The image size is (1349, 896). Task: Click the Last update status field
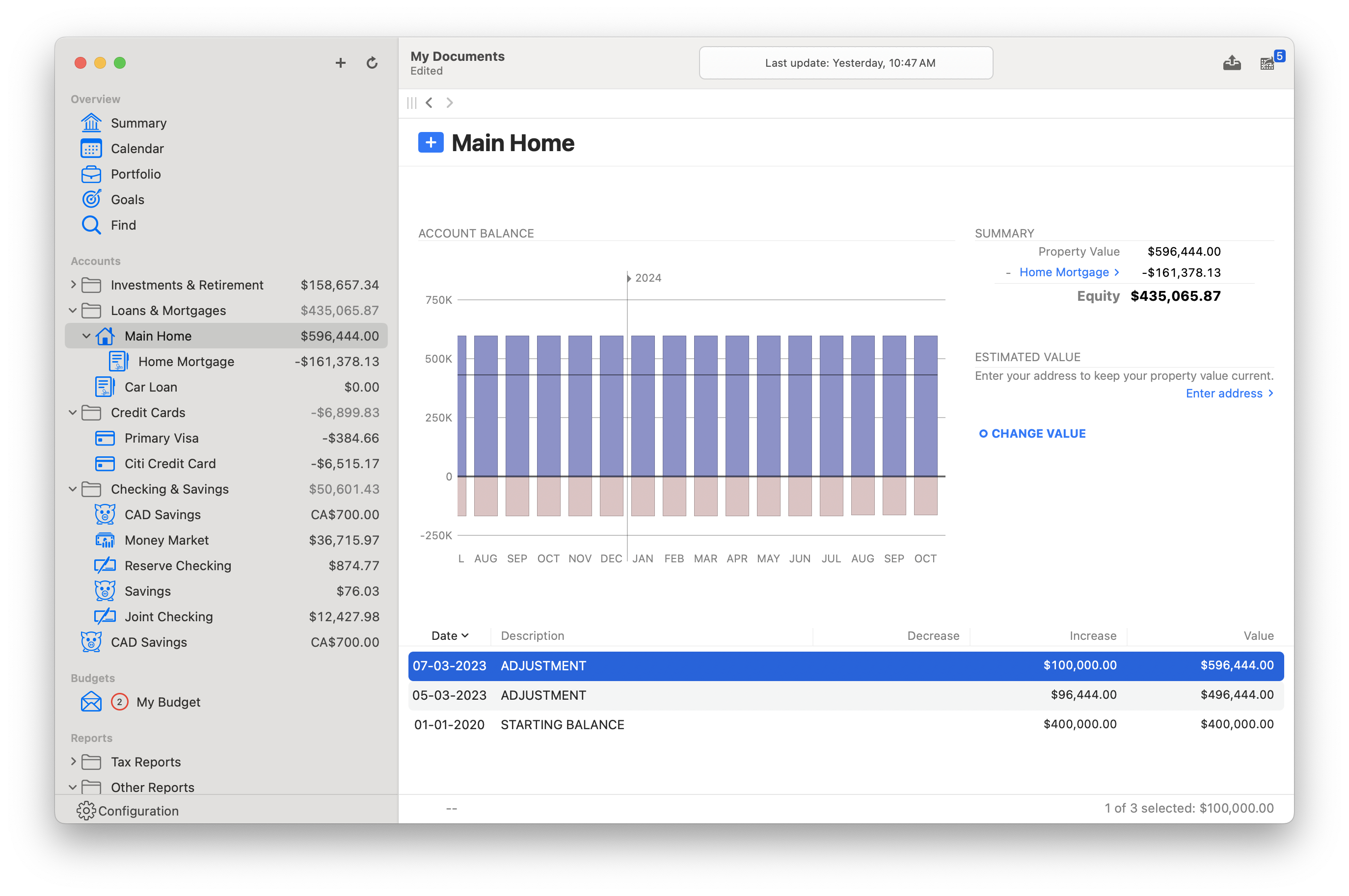pos(845,63)
